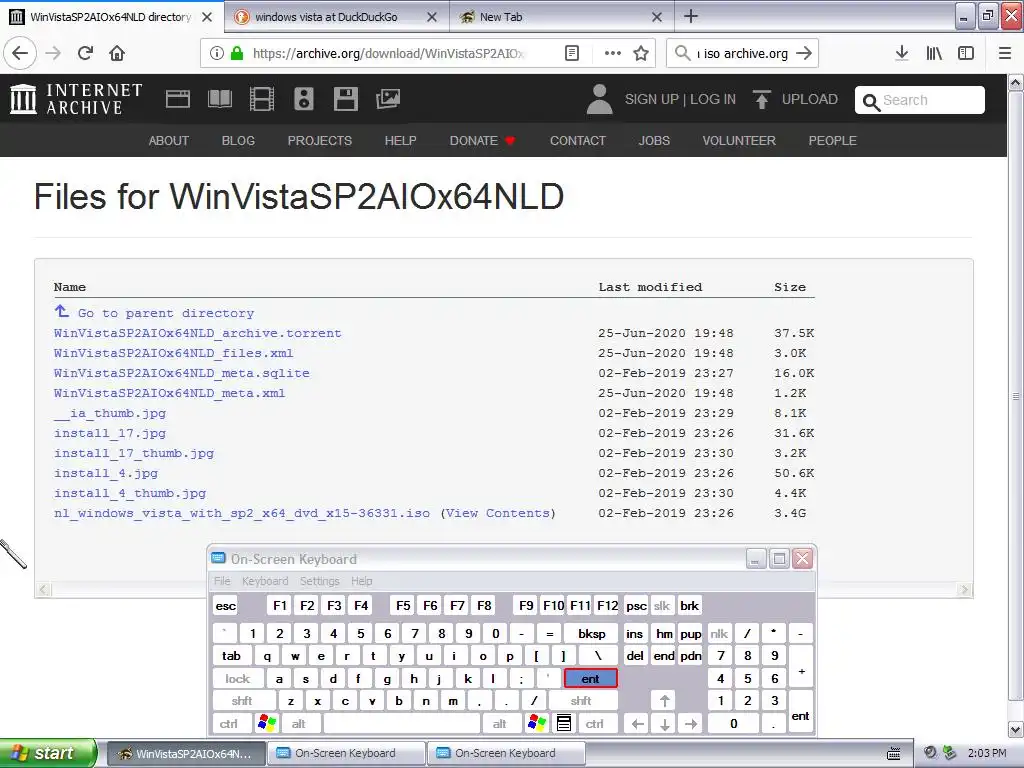Click the highlighted ent key on keyboard
Screen dimensions: 1024x768
click(590, 679)
